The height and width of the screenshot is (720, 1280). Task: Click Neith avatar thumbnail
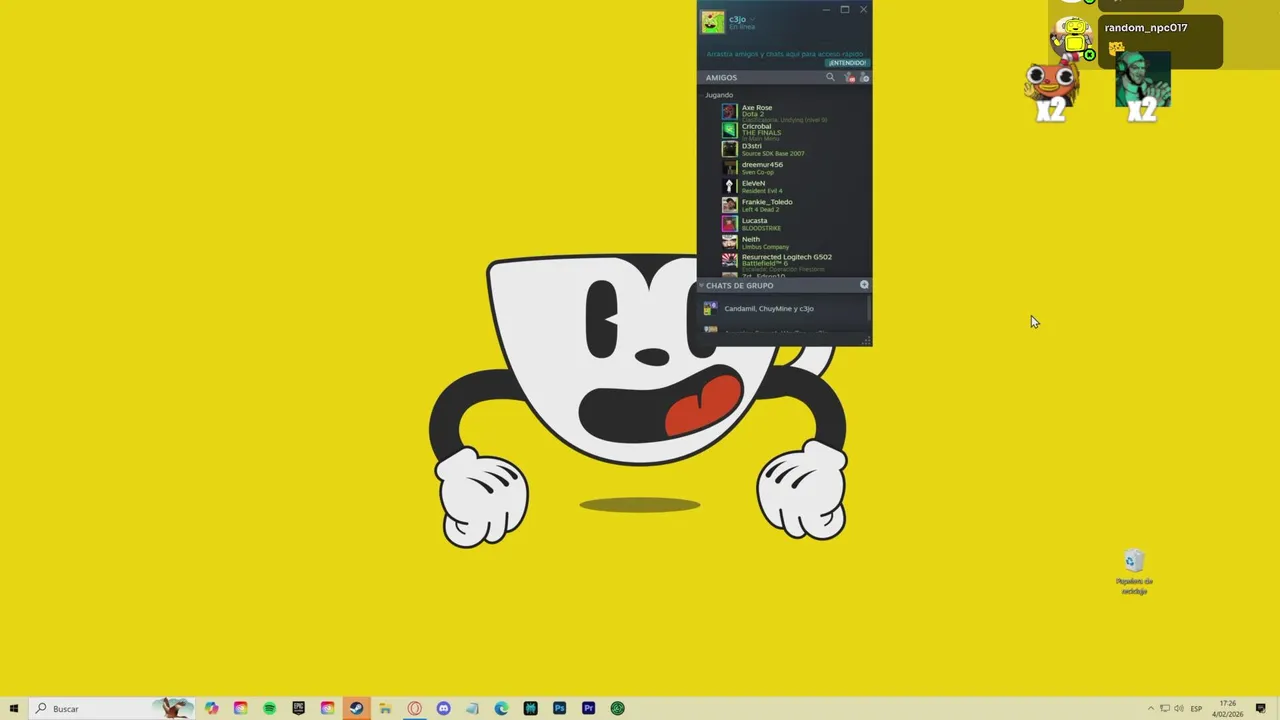(x=730, y=242)
